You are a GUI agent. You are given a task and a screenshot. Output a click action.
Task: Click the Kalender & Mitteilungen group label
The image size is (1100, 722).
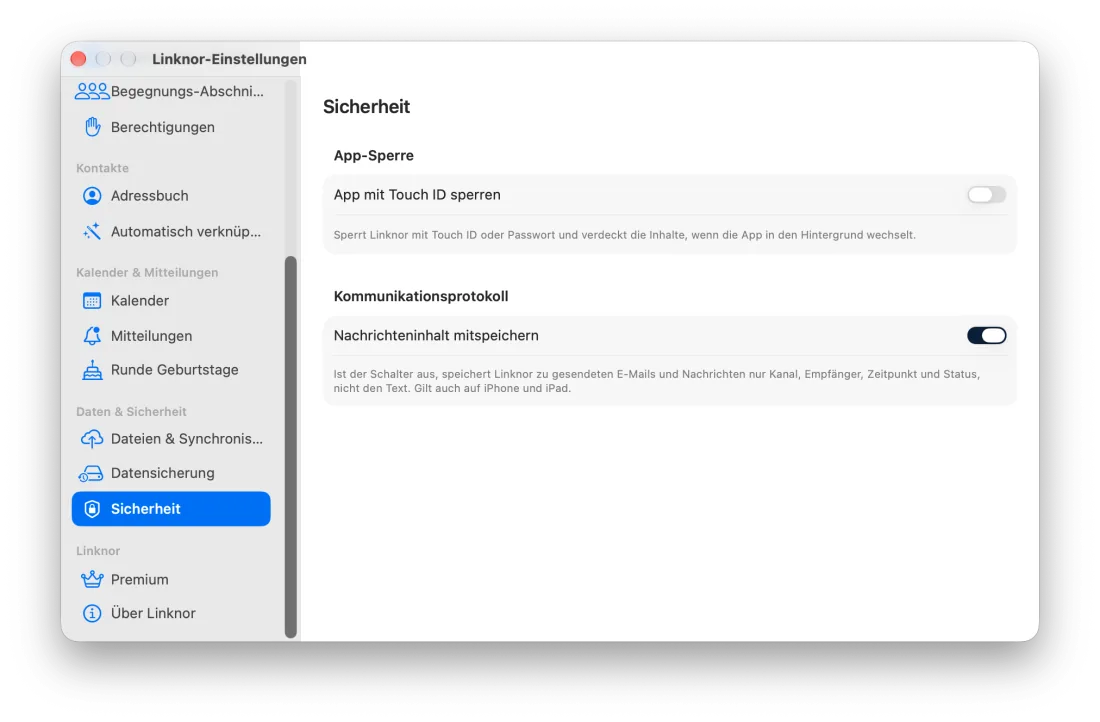(147, 273)
